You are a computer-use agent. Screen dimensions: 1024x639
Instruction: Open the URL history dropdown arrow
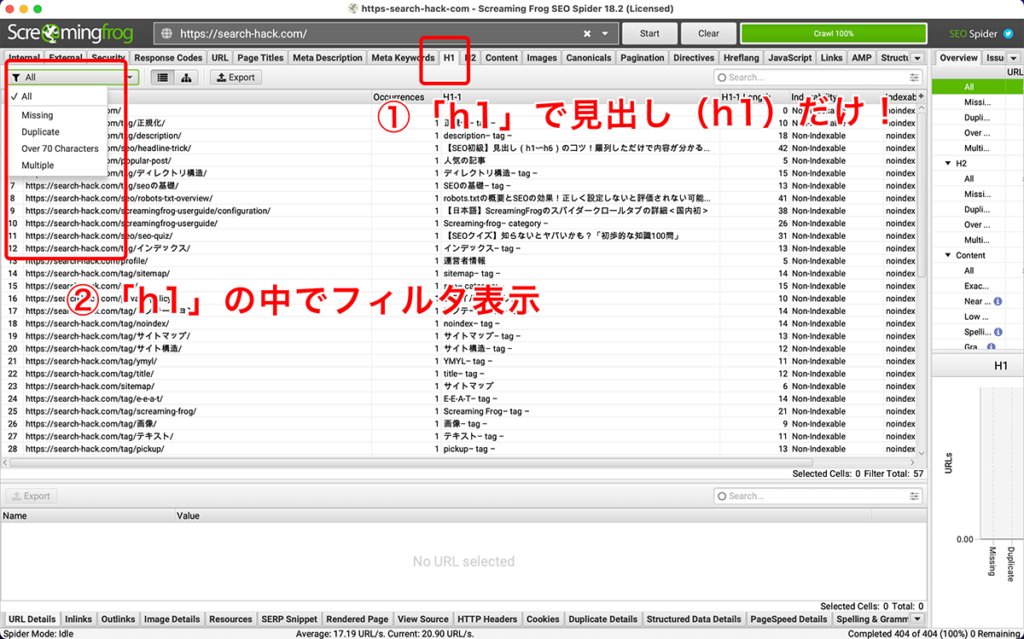point(605,33)
